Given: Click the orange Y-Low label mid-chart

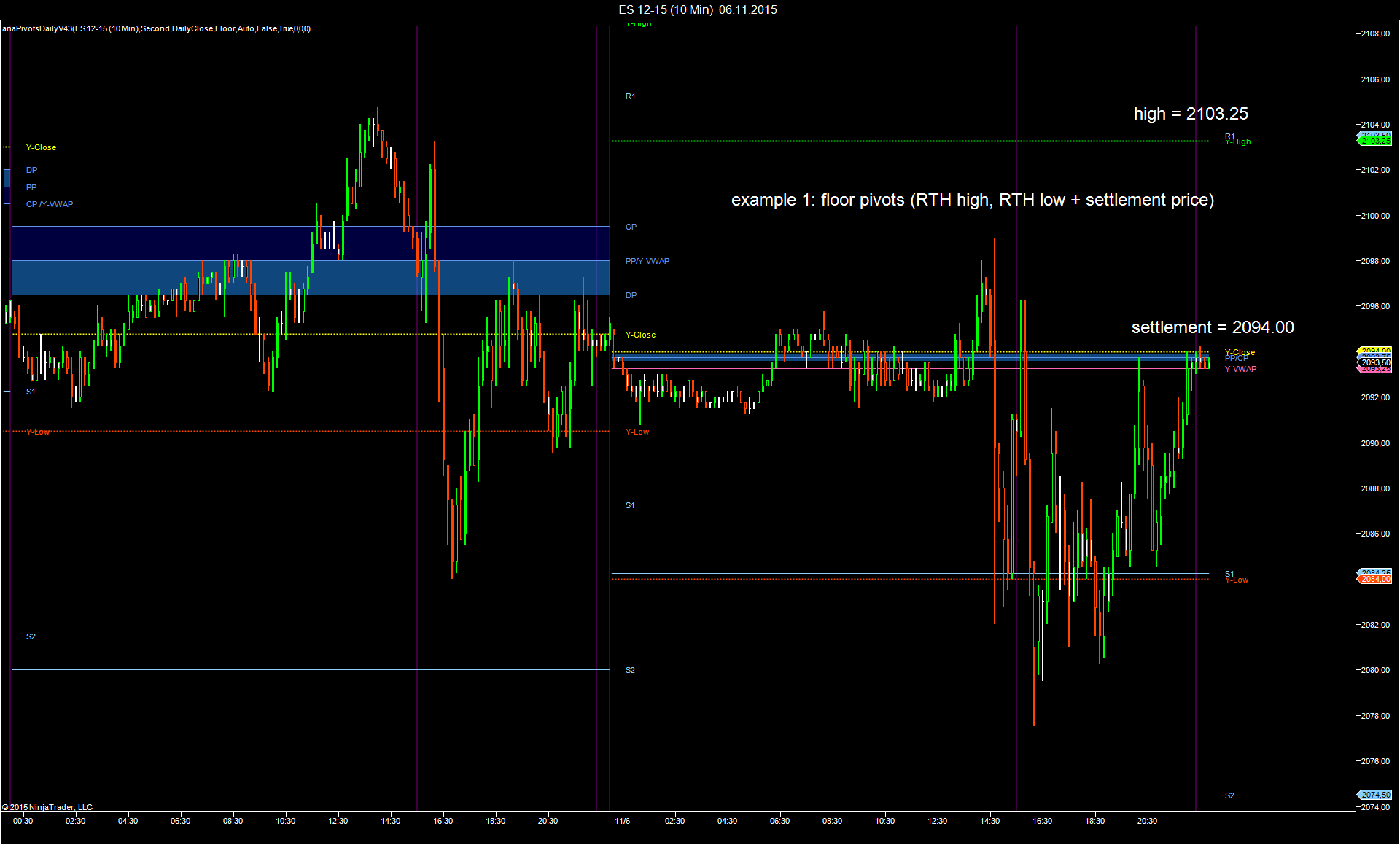Looking at the screenshot, I should [637, 432].
